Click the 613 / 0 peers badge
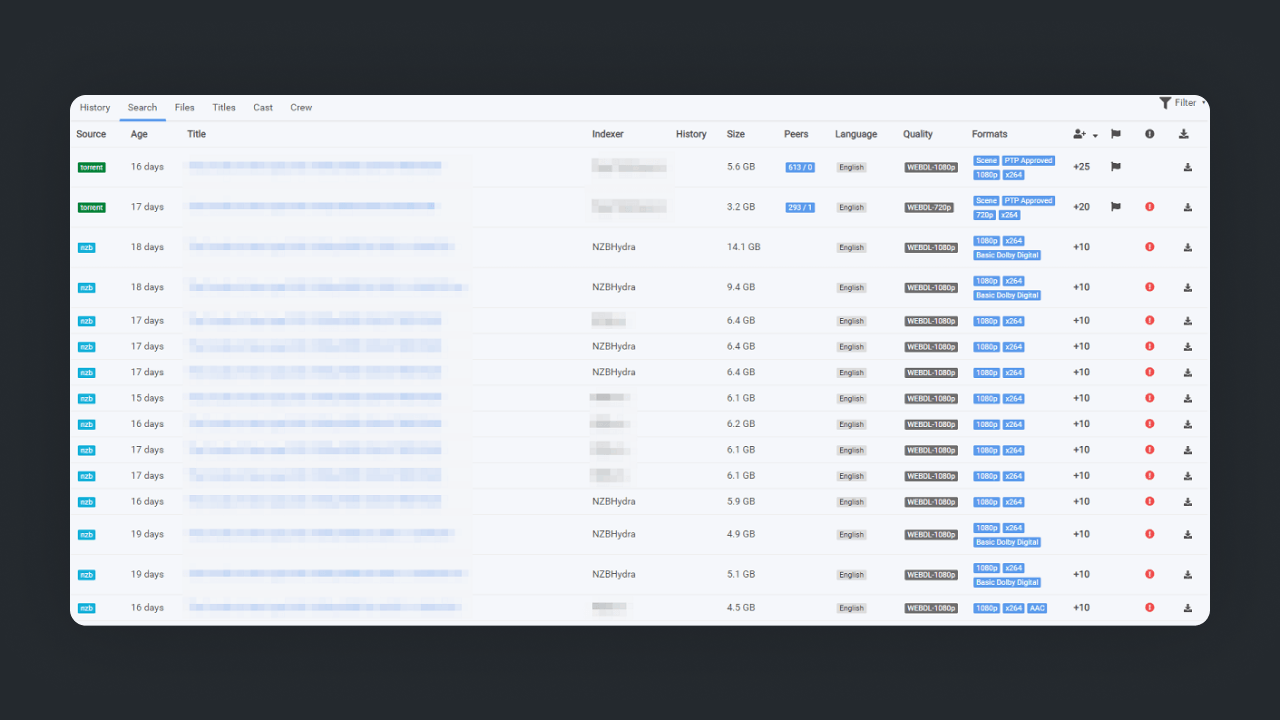The width and height of the screenshot is (1280, 720). [x=800, y=168]
